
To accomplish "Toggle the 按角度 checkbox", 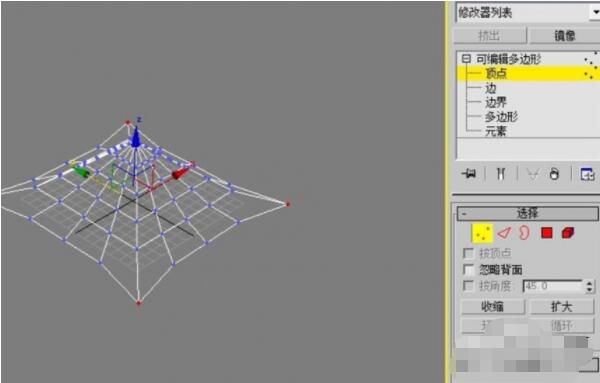I will (469, 286).
